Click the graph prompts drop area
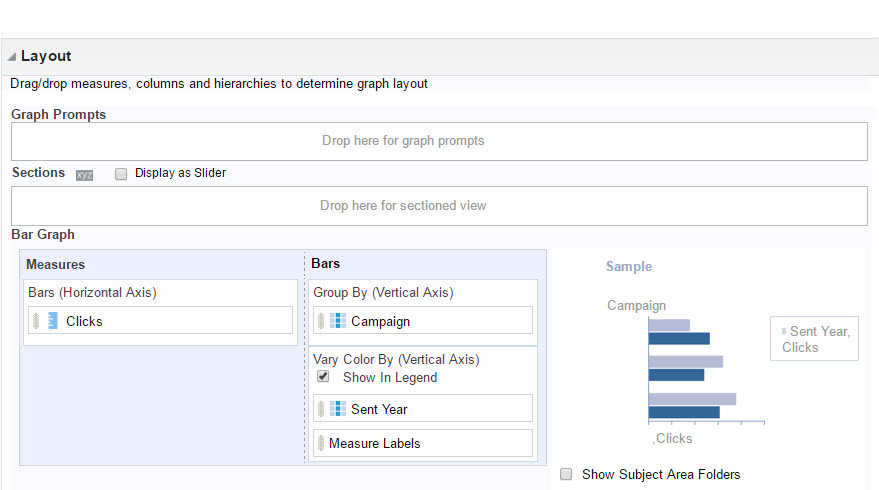Image resolution: width=879 pixels, height=490 pixels. 439,141
